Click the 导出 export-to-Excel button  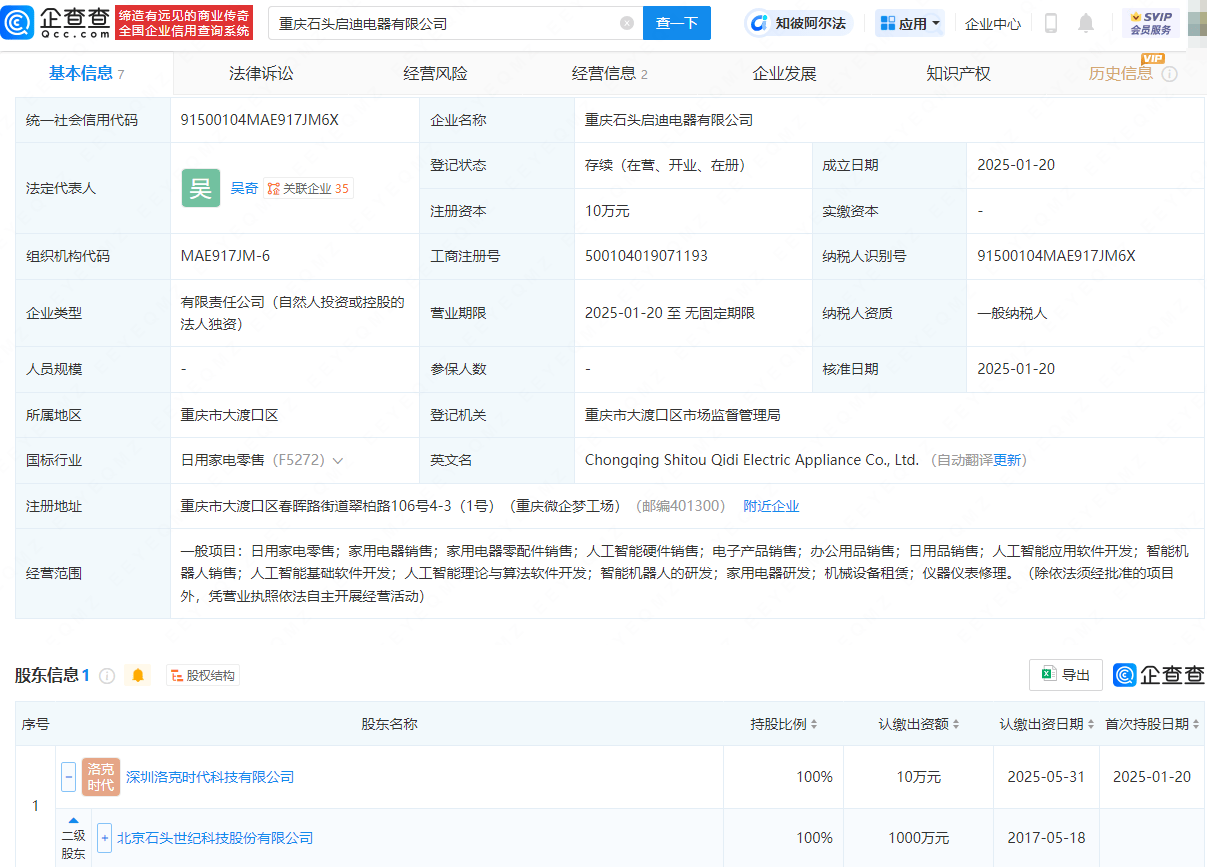click(1065, 675)
